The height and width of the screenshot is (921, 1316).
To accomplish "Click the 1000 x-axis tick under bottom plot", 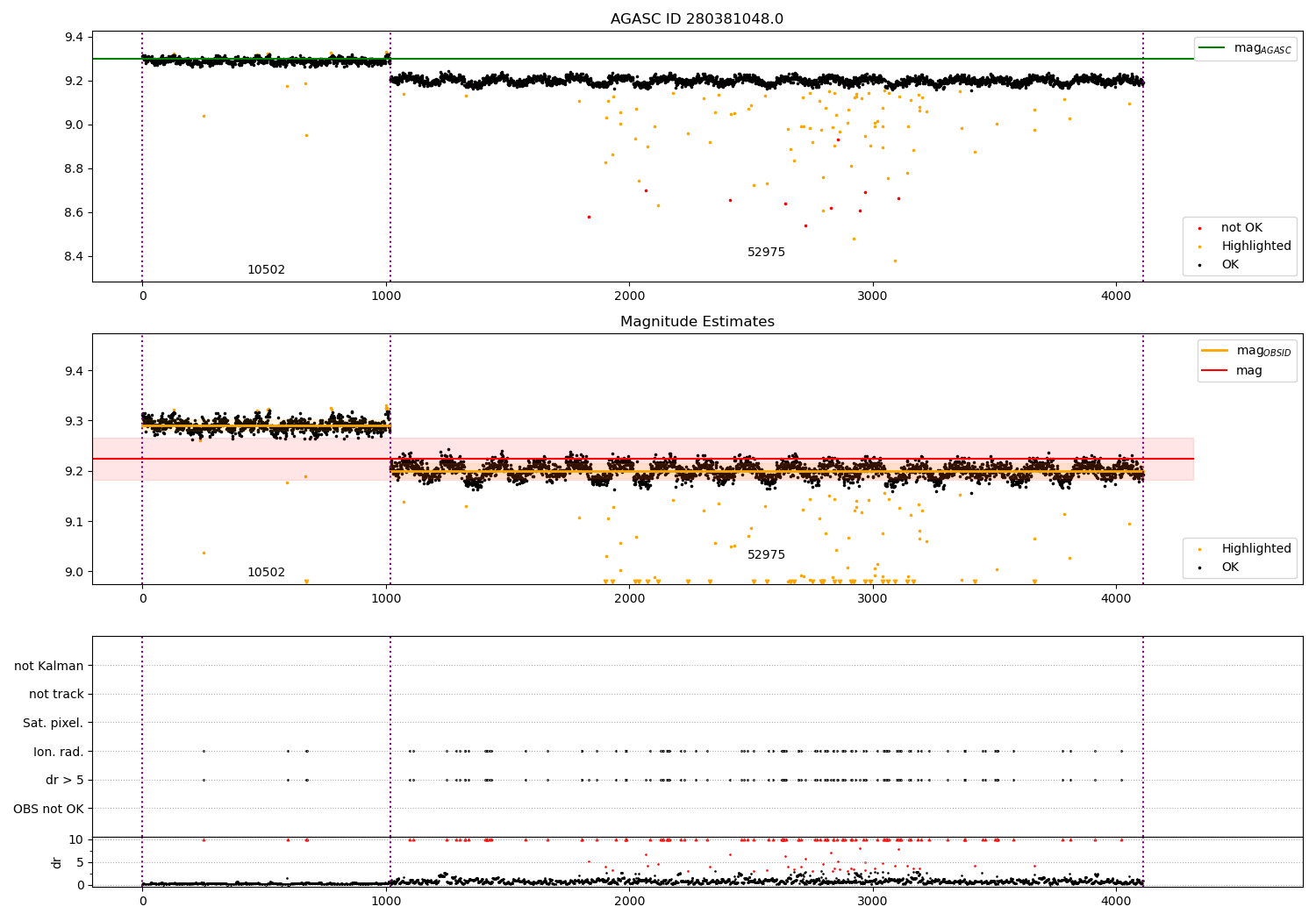I will coord(386,901).
